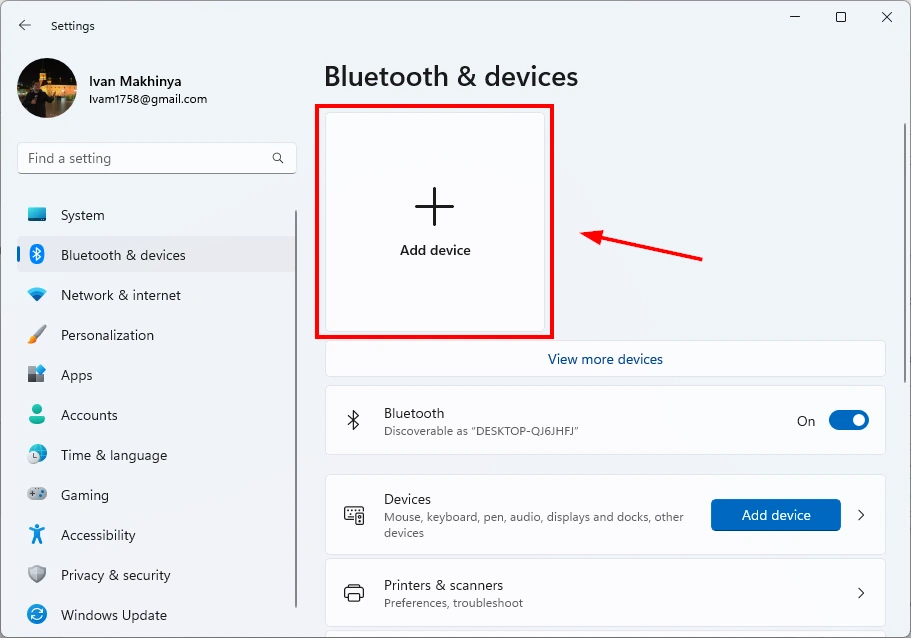The height and width of the screenshot is (638, 911).
Task: Click the blue Add device button
Action: [x=776, y=515]
